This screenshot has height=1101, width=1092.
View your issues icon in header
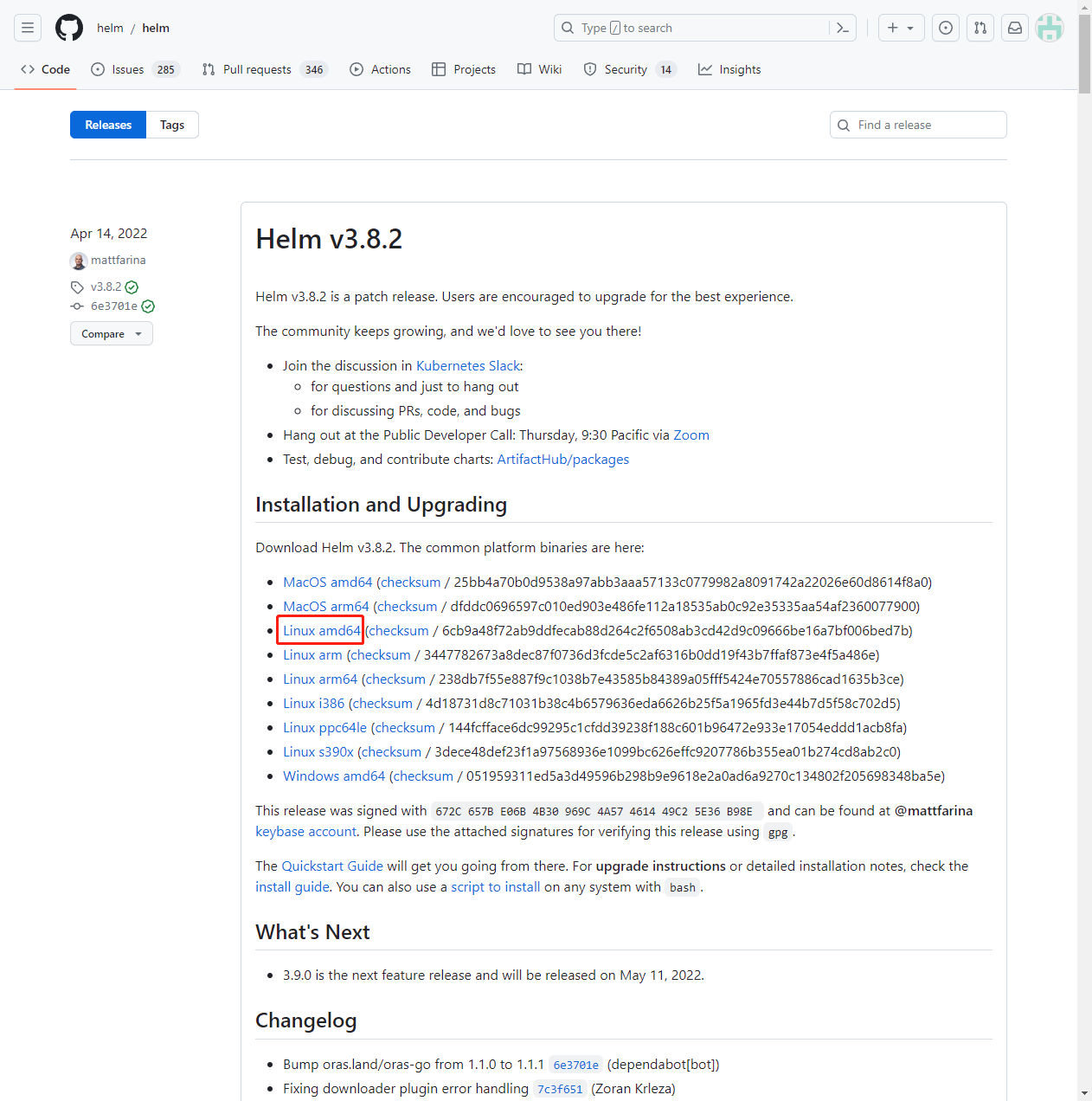click(x=946, y=28)
